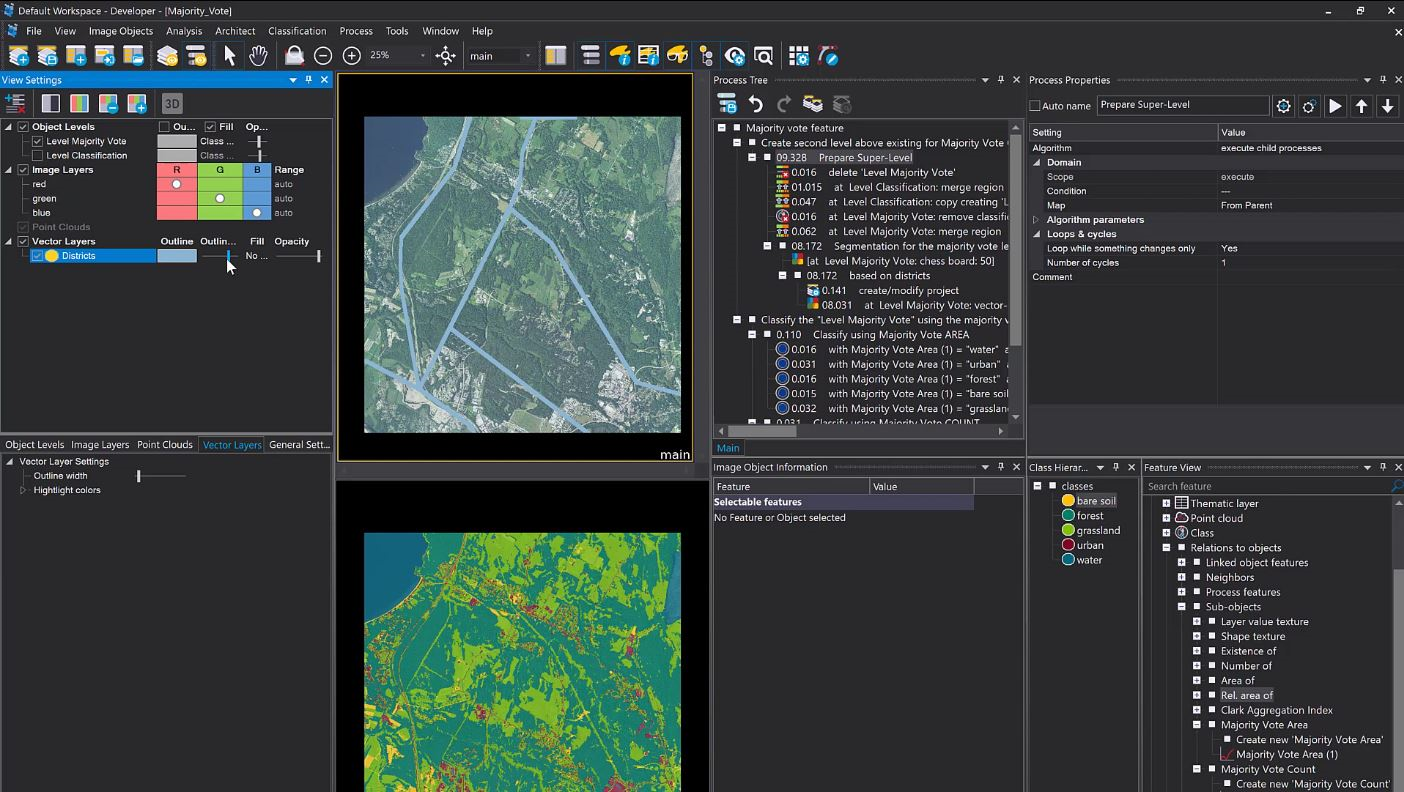Expand the Thematic layer feature node
The height and width of the screenshot is (792, 1404).
1166,503
